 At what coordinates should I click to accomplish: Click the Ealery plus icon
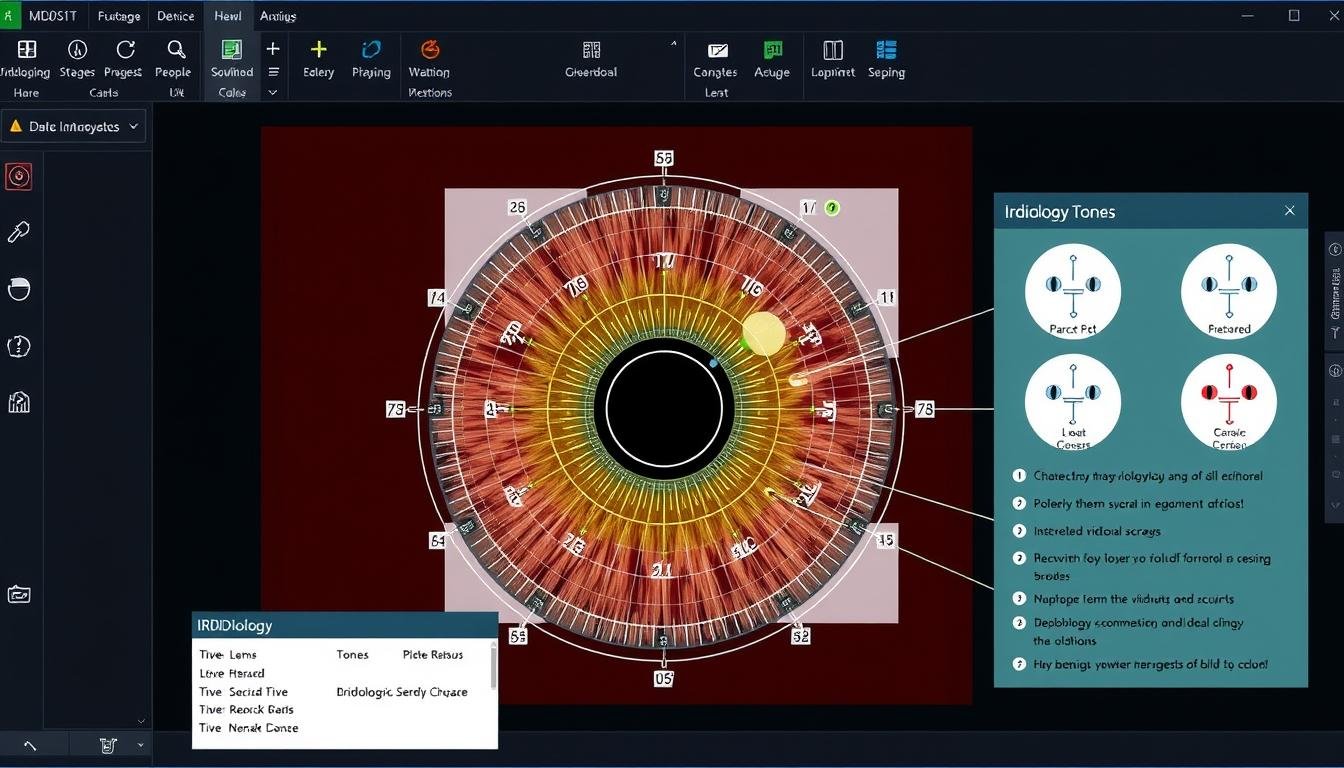pos(318,50)
